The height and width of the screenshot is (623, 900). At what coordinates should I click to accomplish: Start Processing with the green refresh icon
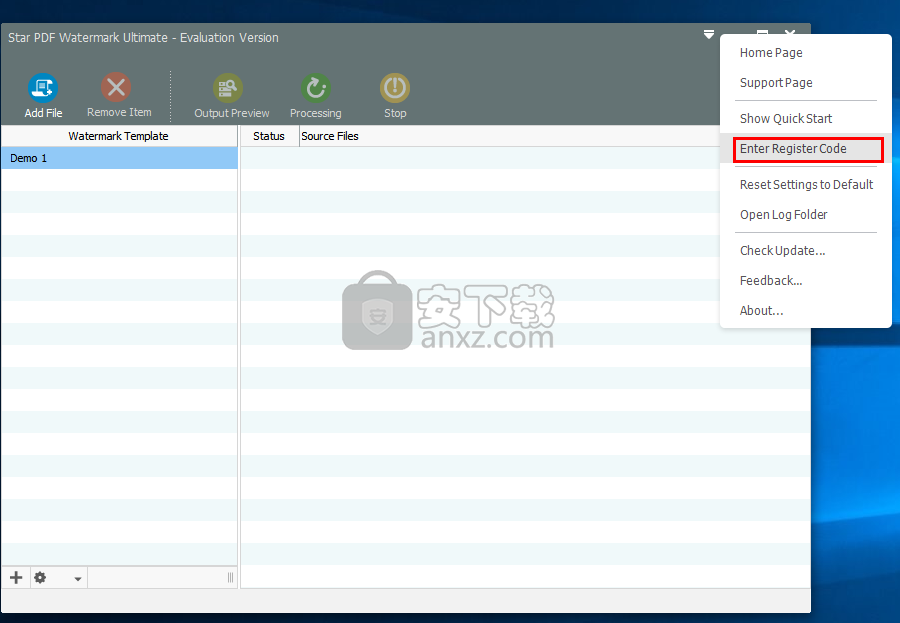point(316,88)
